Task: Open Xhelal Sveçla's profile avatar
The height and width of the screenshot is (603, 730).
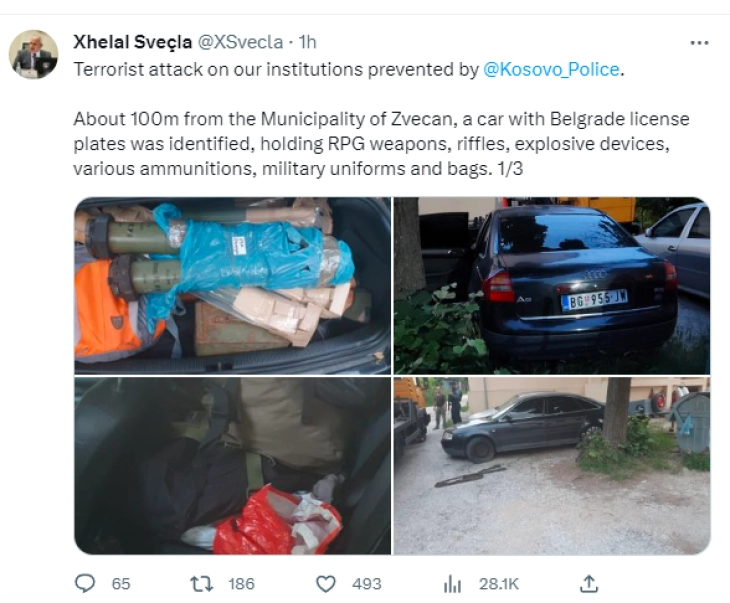Action: tap(33, 54)
